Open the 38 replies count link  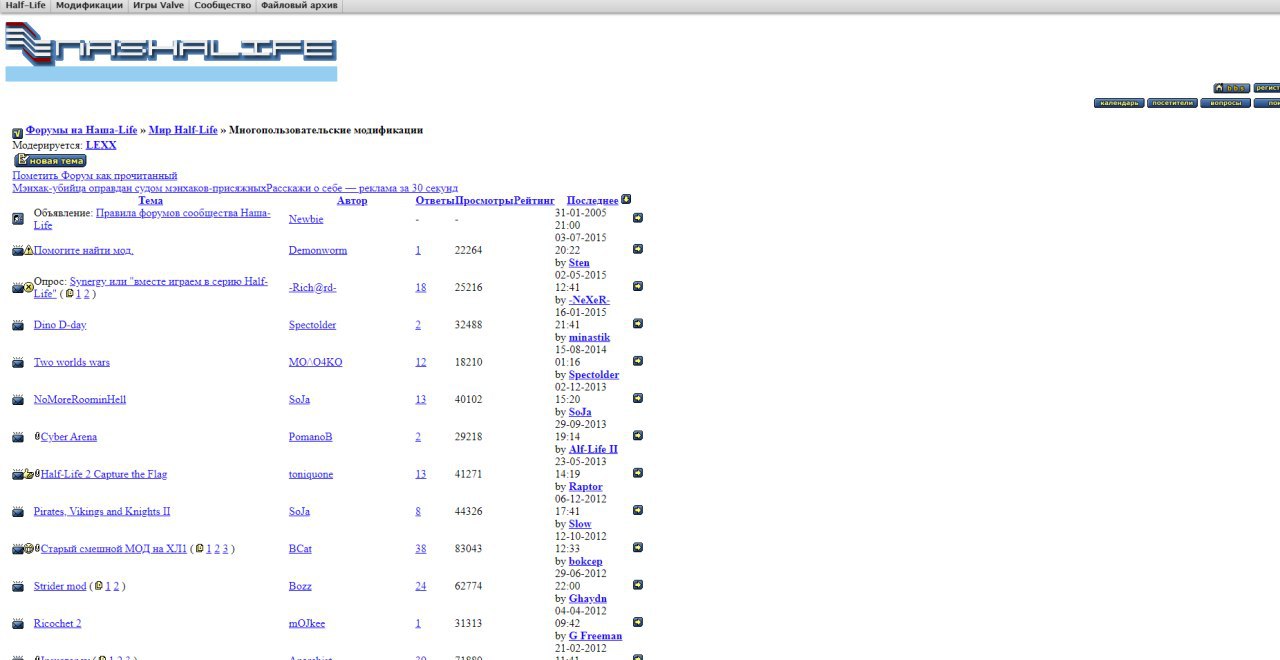tap(421, 549)
